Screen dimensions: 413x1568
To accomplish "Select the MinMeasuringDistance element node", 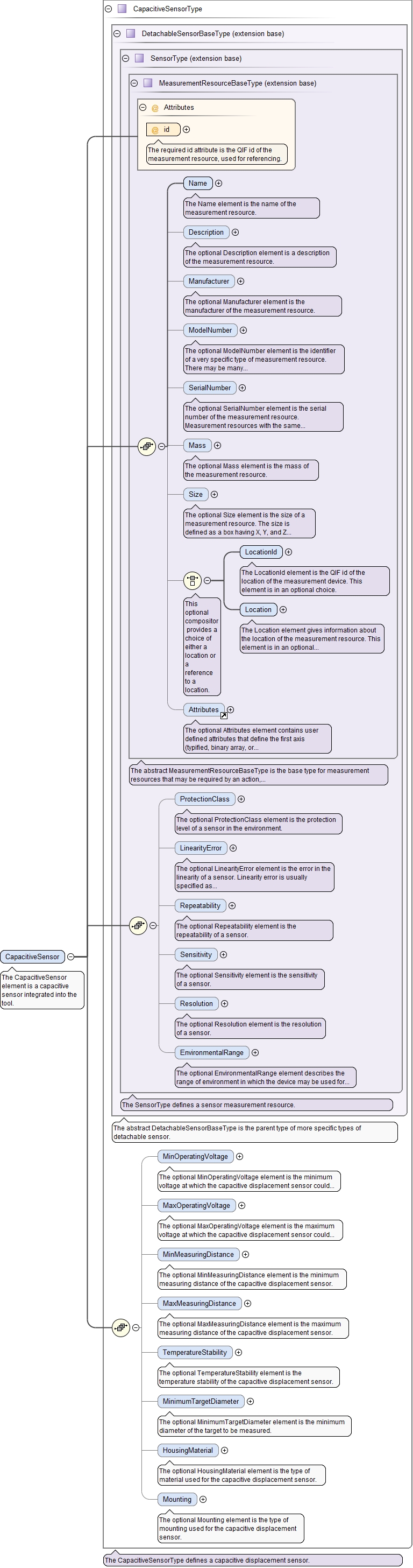I will pos(198,1255).
